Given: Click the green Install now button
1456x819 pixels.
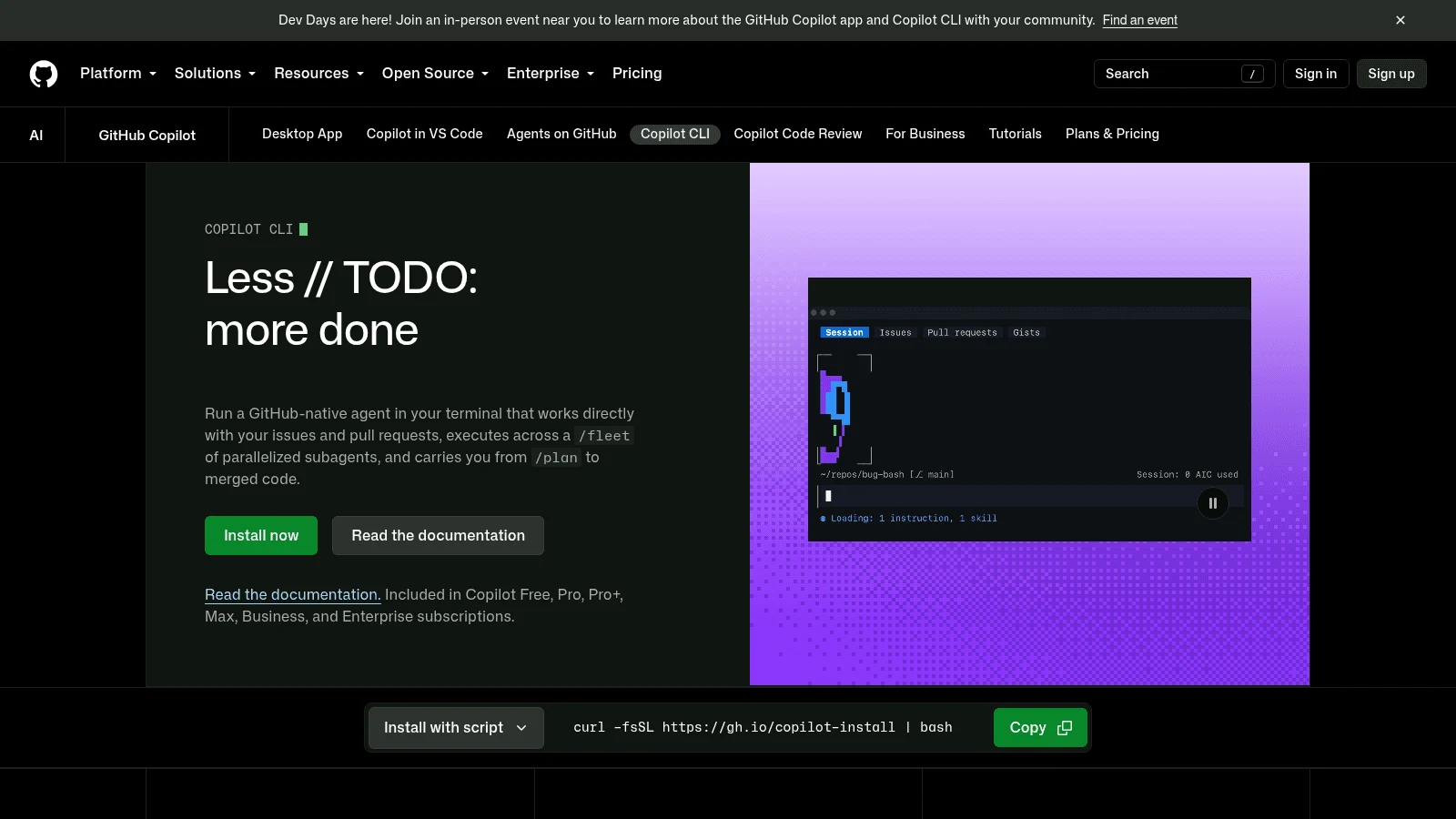Looking at the screenshot, I should point(261,536).
